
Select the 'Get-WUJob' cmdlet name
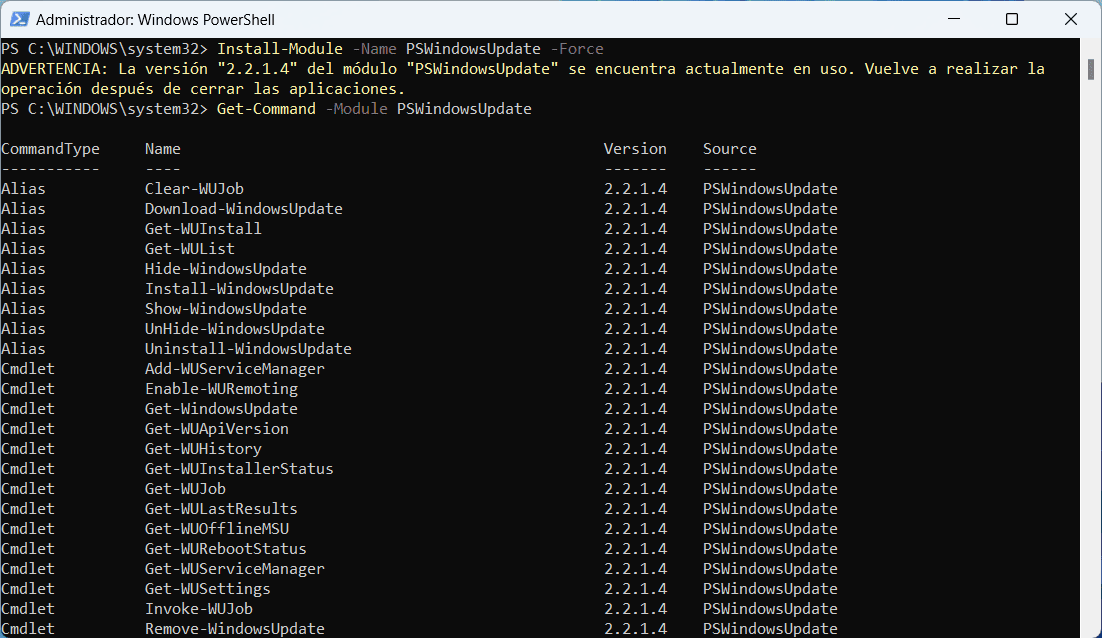186,488
